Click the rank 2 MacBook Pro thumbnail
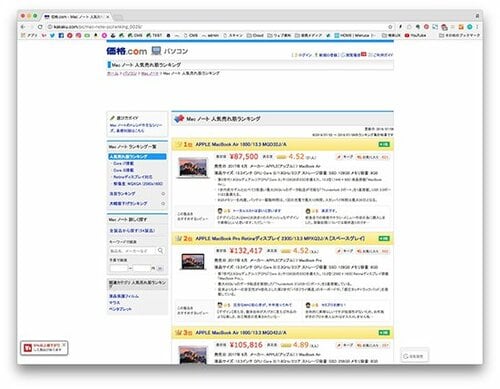The image size is (500, 389). point(193,261)
